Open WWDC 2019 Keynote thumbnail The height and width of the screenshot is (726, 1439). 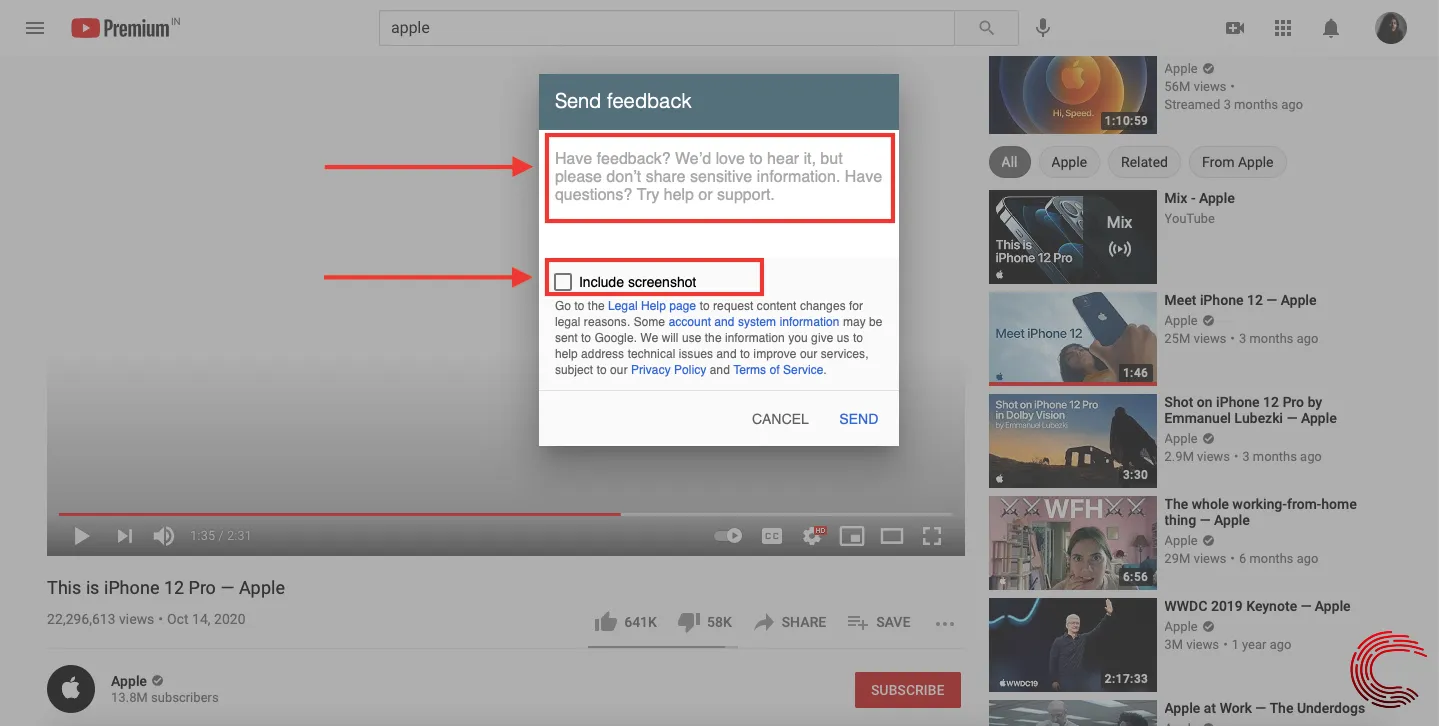click(1073, 645)
